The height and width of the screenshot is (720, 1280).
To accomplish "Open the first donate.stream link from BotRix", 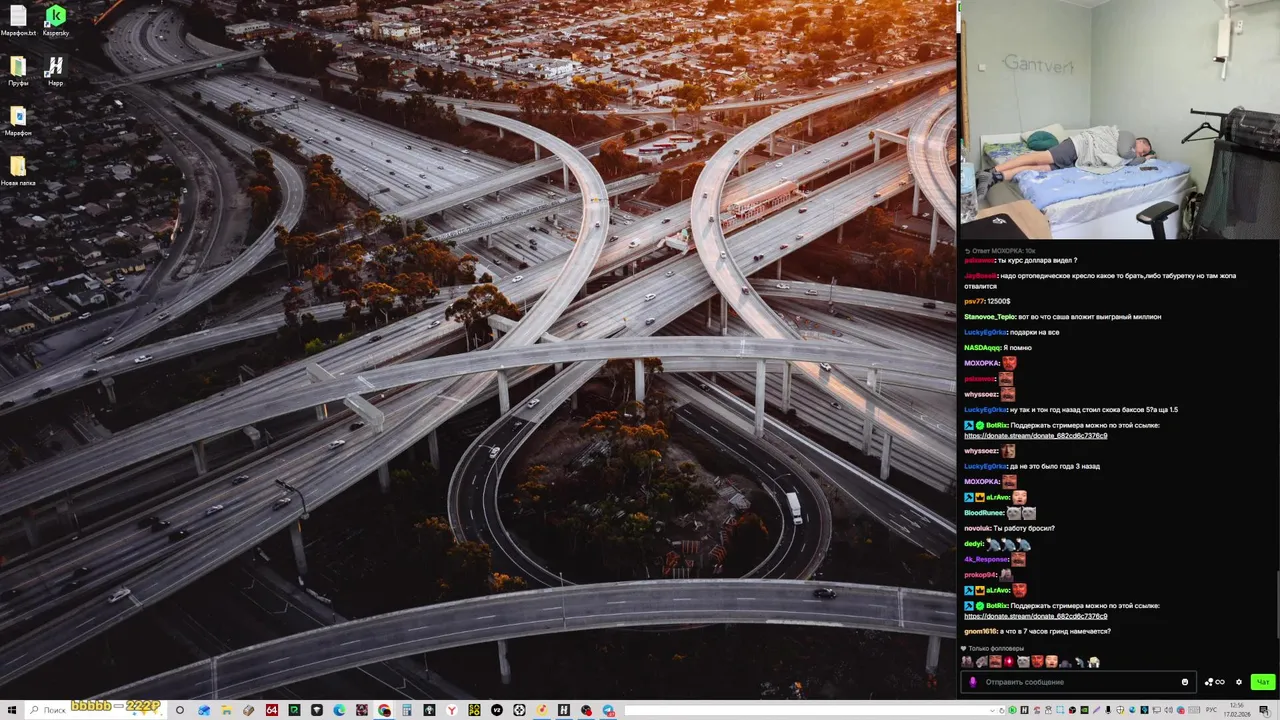I will click(x=1035, y=436).
